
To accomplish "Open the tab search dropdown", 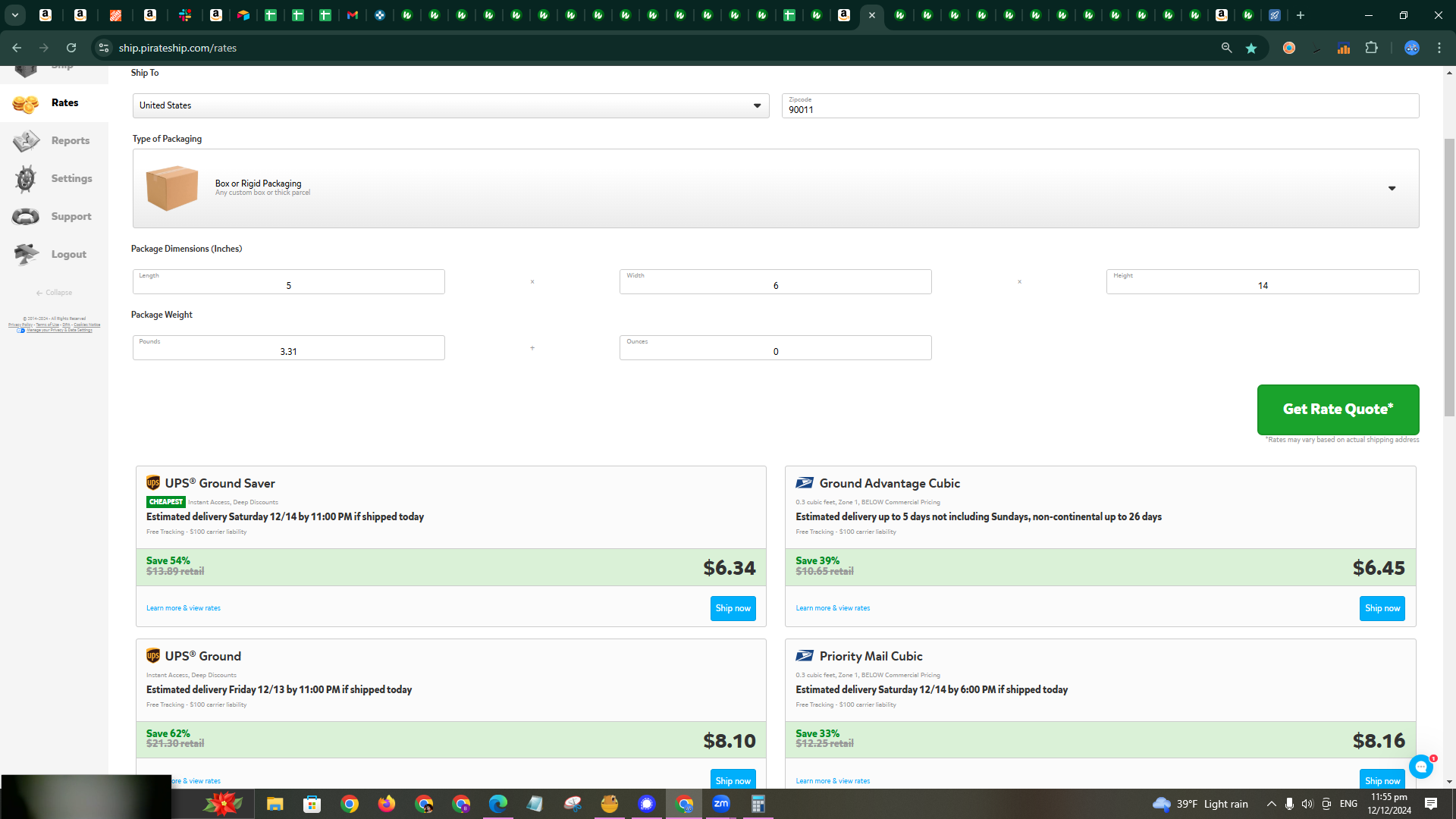I will [15, 15].
